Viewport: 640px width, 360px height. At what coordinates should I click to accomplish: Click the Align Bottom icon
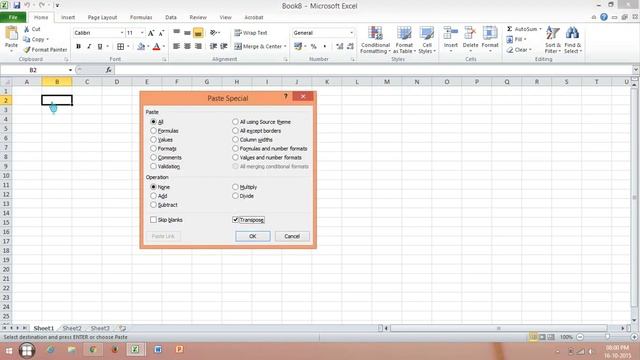[x=198, y=33]
